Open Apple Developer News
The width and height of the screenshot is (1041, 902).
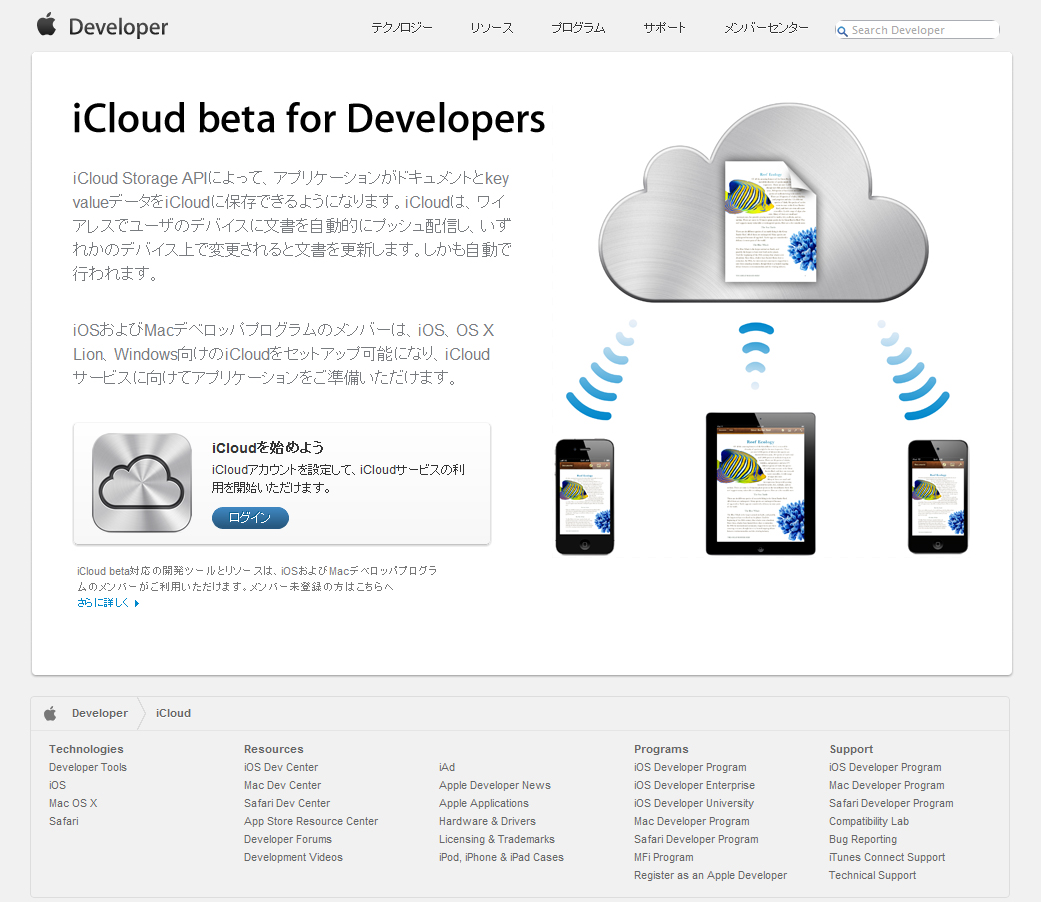(495, 785)
